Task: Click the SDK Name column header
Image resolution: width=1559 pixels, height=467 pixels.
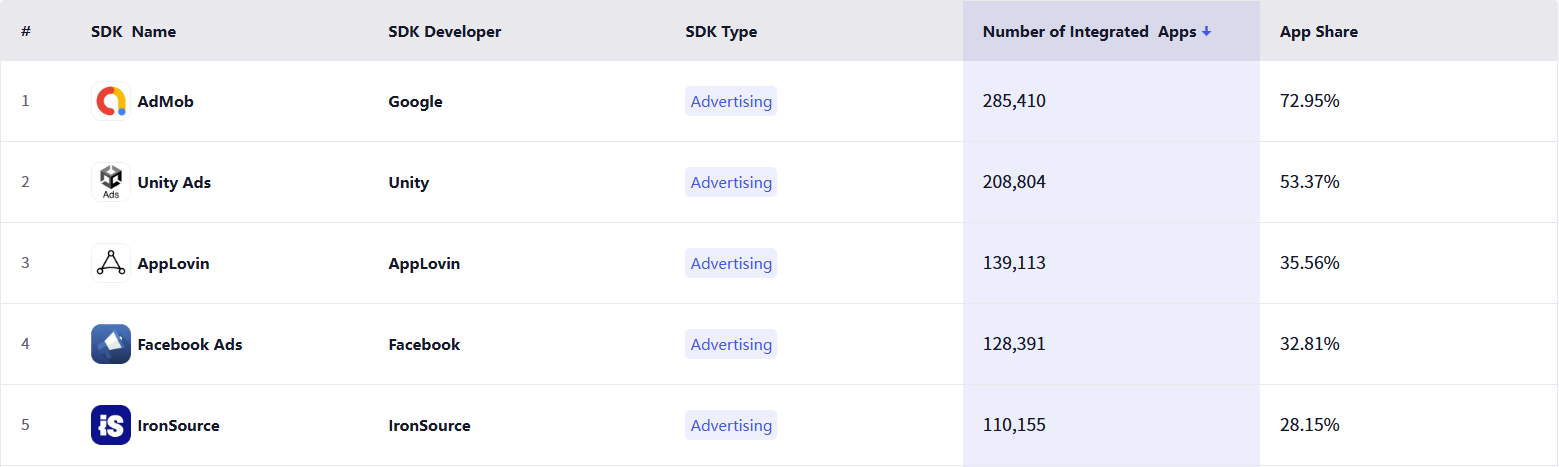Action: coord(133,32)
